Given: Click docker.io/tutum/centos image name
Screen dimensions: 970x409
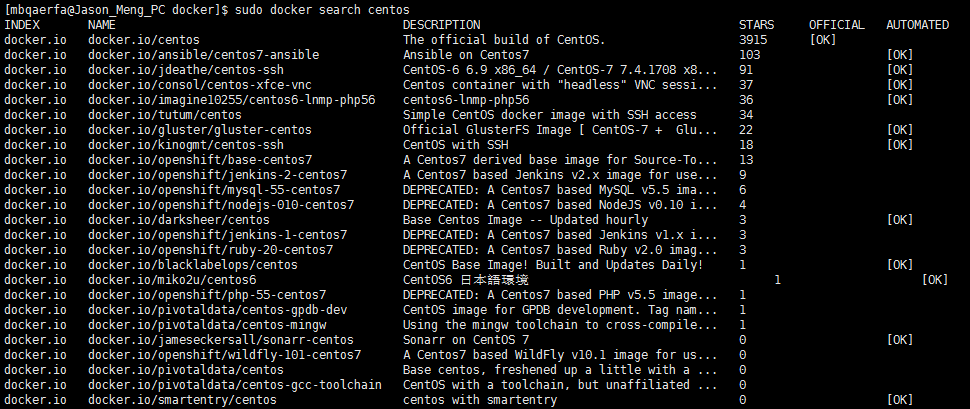Looking at the screenshot, I should point(165,114).
